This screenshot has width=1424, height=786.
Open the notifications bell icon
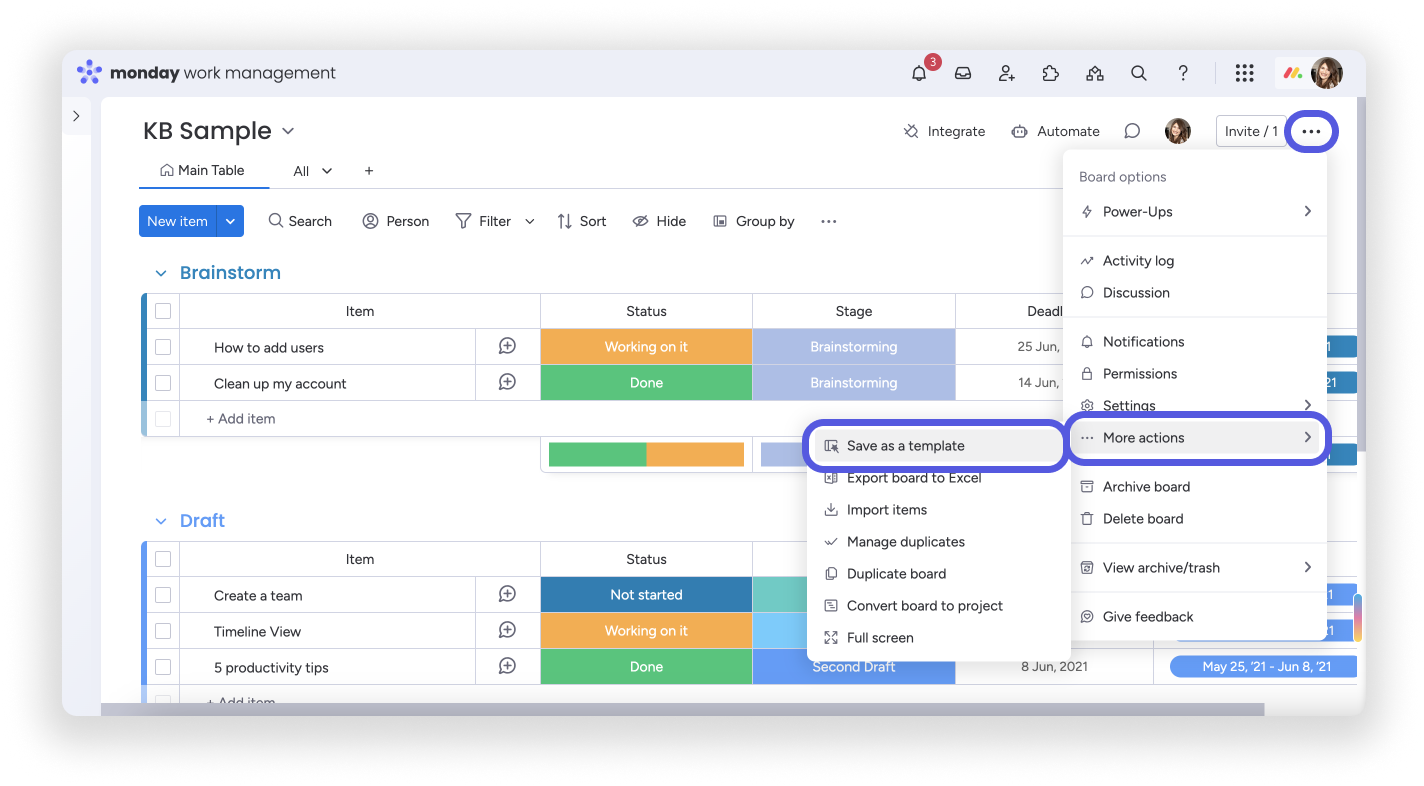[x=919, y=73]
